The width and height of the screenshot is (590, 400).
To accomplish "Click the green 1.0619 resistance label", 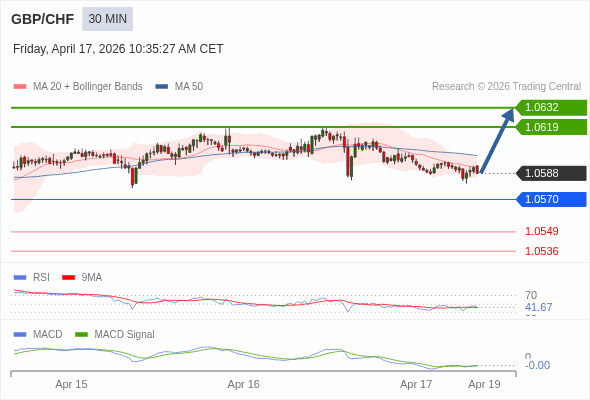I will (551, 127).
